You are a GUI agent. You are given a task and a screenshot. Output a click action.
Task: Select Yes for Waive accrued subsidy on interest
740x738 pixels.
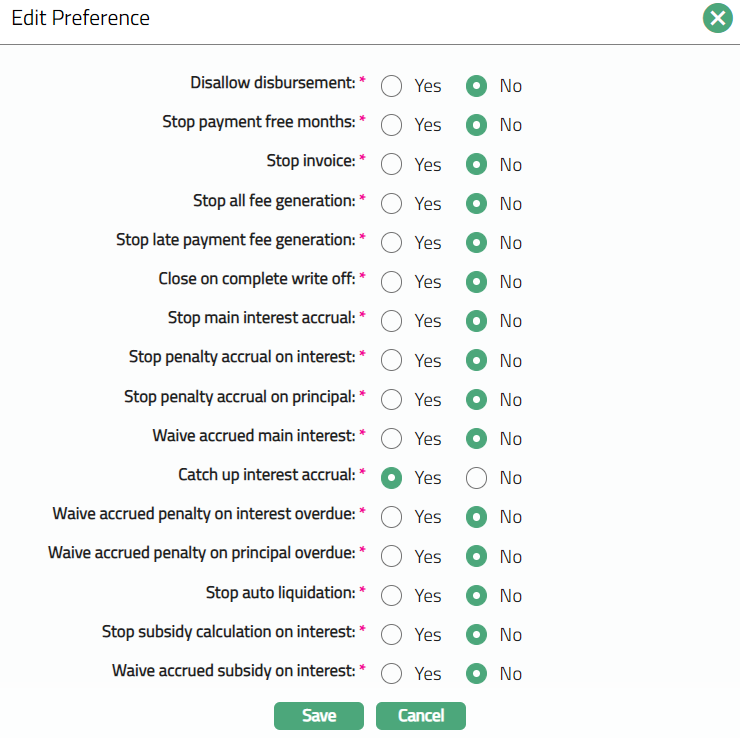(392, 674)
